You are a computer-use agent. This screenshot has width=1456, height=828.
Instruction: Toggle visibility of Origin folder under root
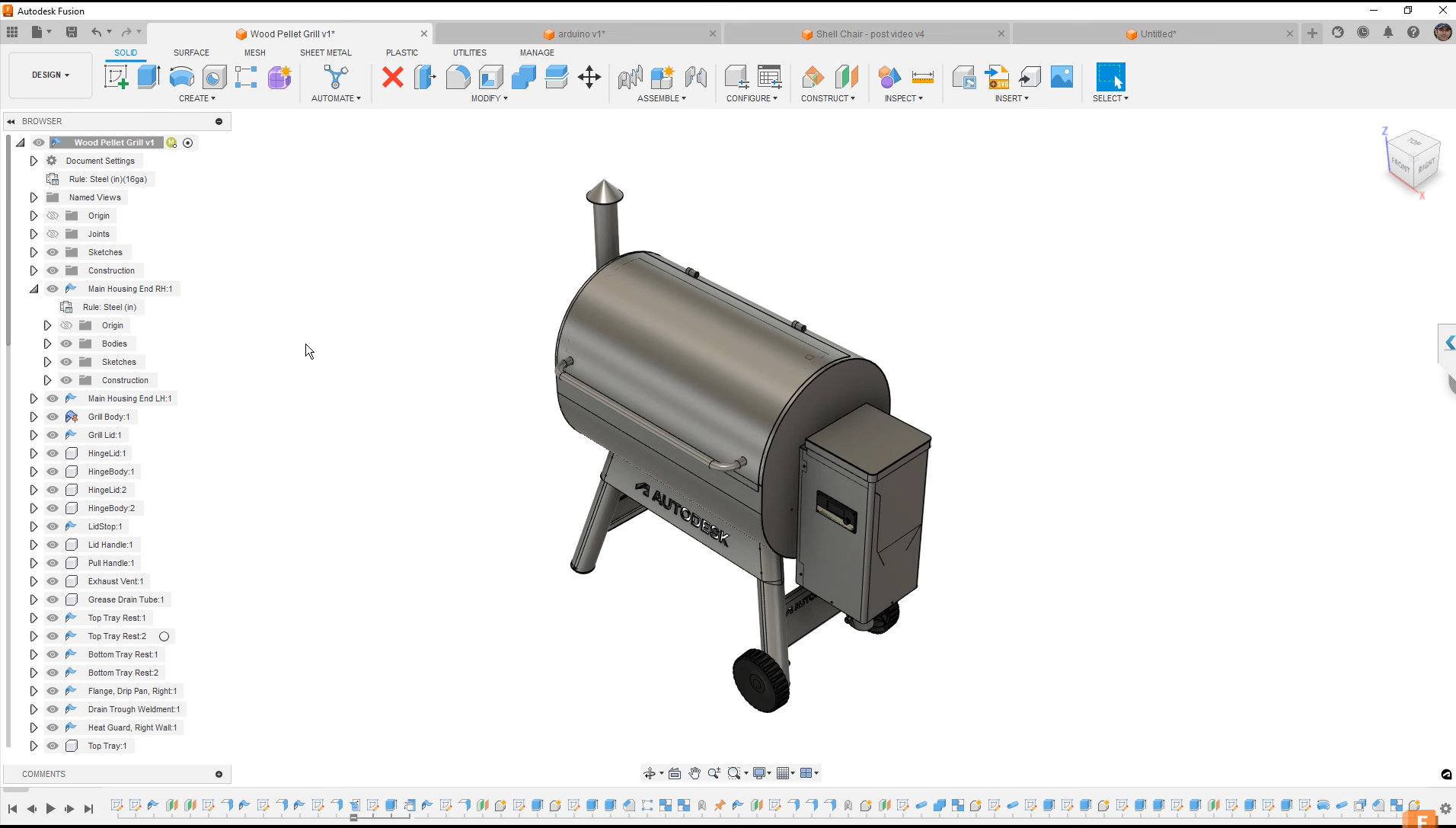[53, 216]
